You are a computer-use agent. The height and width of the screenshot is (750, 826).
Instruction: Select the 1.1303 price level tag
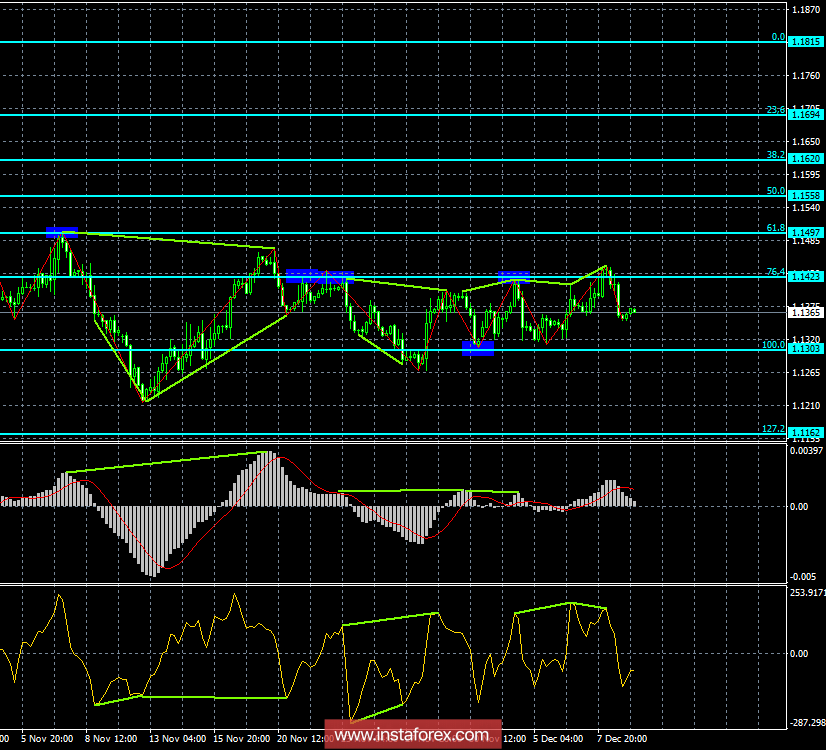click(806, 350)
